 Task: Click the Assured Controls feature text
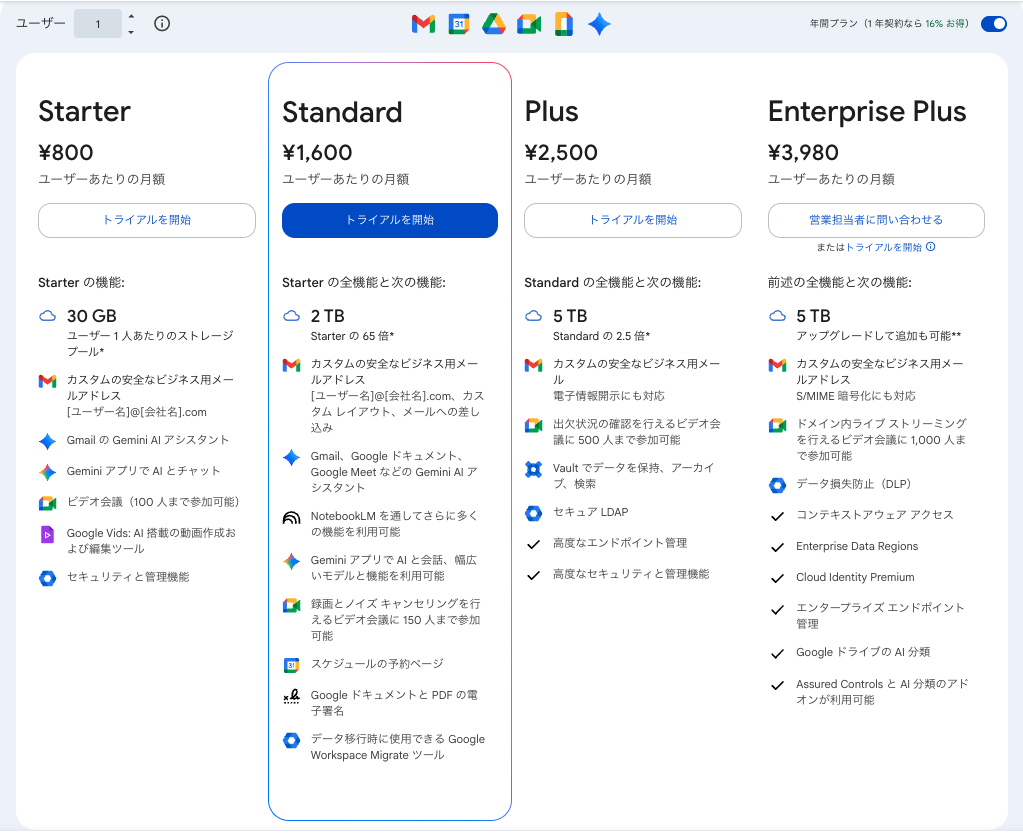(882, 691)
